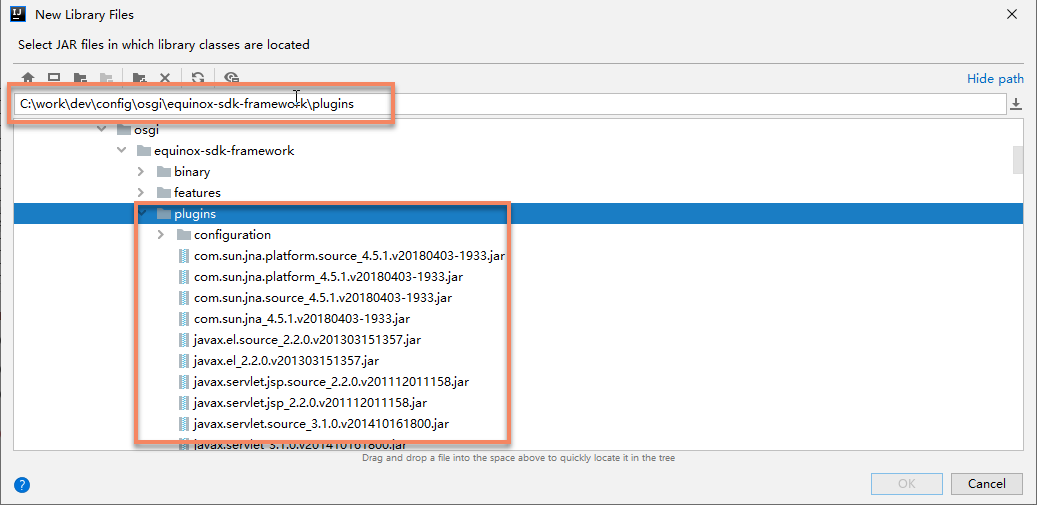Click the Hide path link
This screenshot has height=505, width=1037.
[x=995, y=79]
